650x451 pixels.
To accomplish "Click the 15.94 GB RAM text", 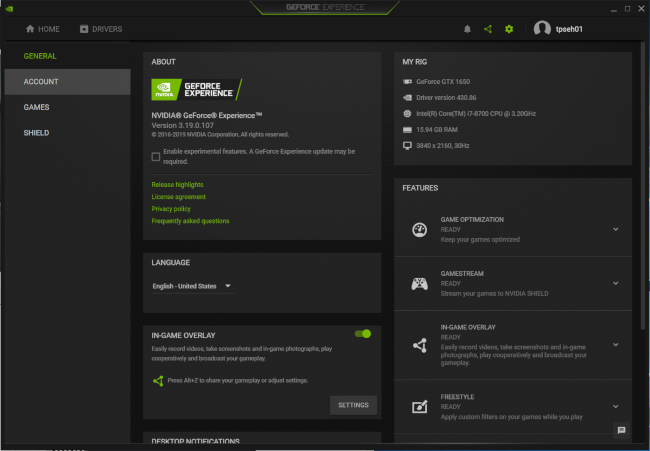I will coord(437,130).
